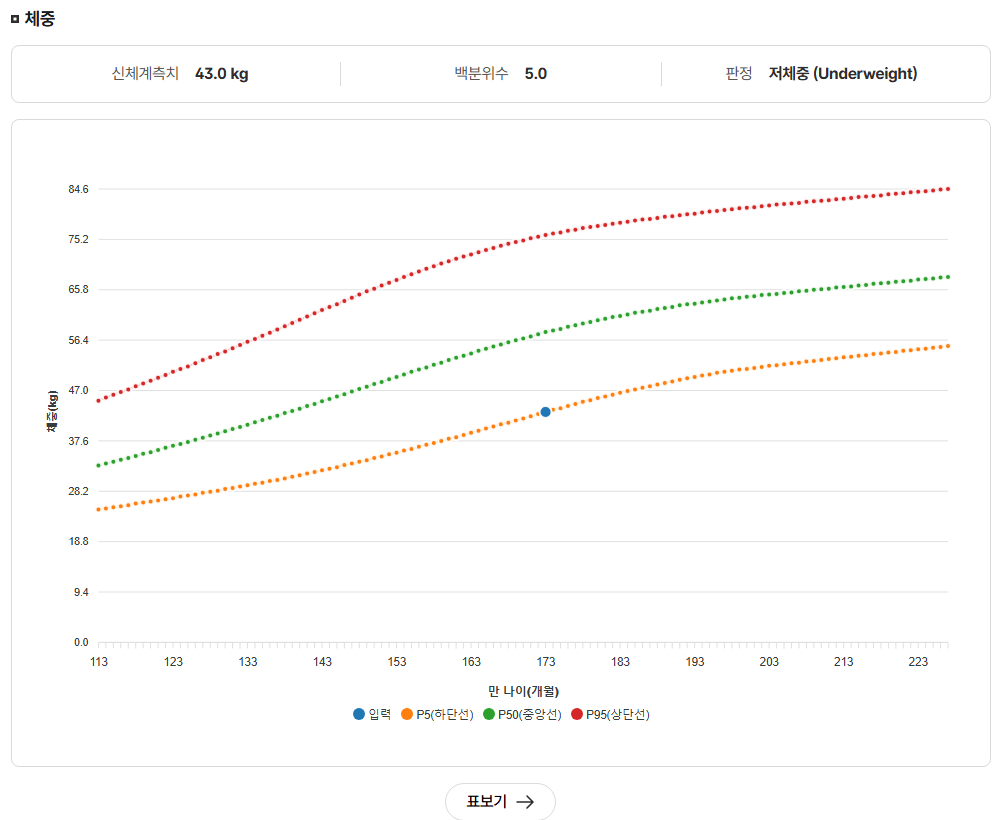Image resolution: width=1007 pixels, height=820 pixels.
Task: Click the 123 x-axis label
Action: click(x=173, y=662)
